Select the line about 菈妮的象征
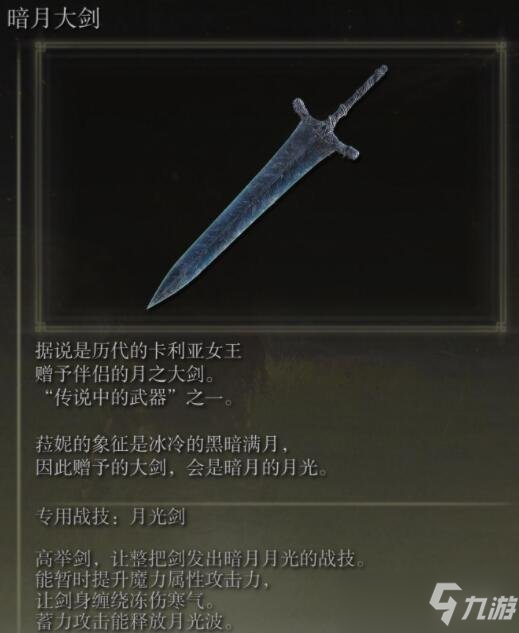The height and width of the screenshot is (633, 519). (x=162, y=444)
